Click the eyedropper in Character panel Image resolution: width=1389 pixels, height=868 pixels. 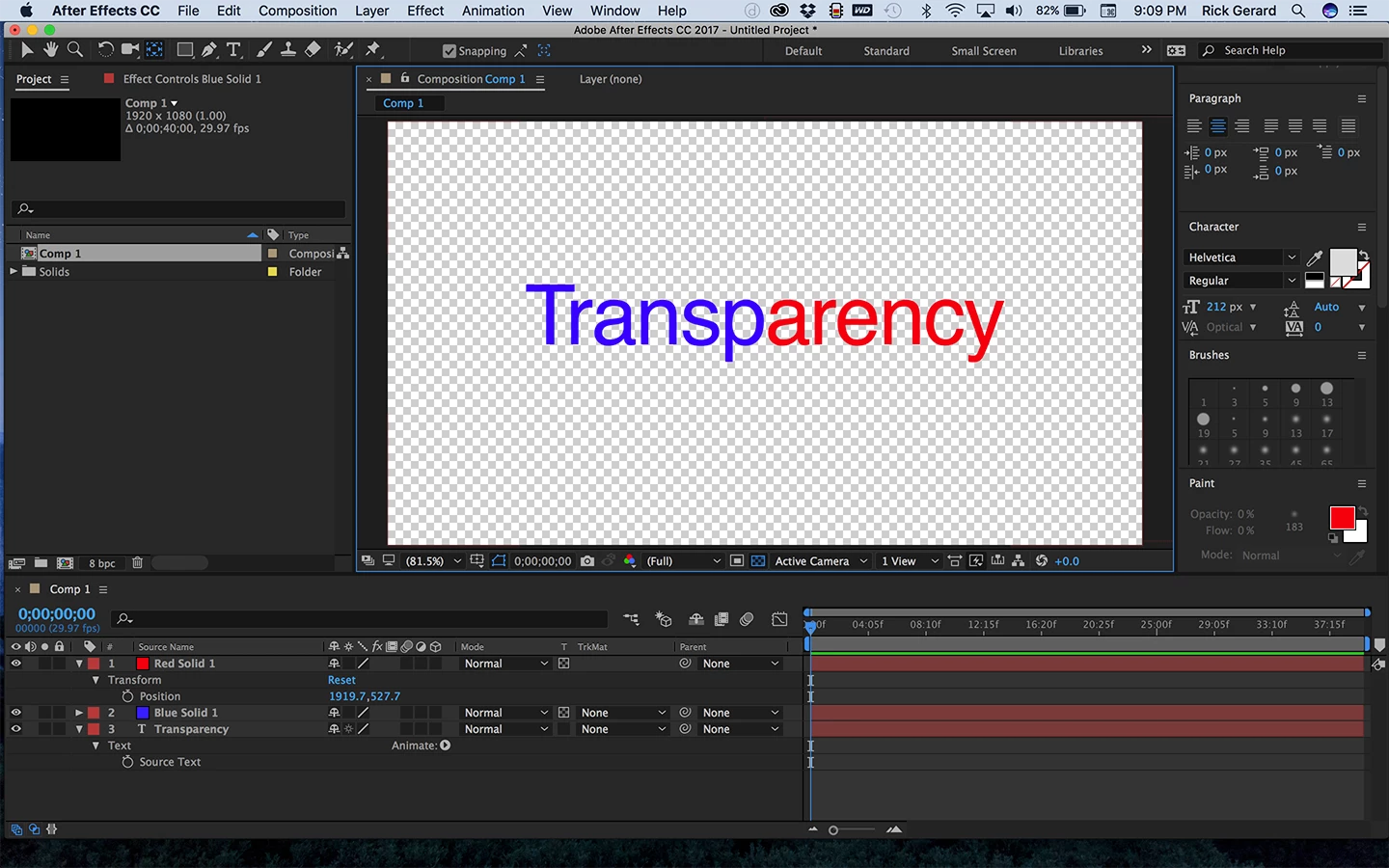point(1314,258)
